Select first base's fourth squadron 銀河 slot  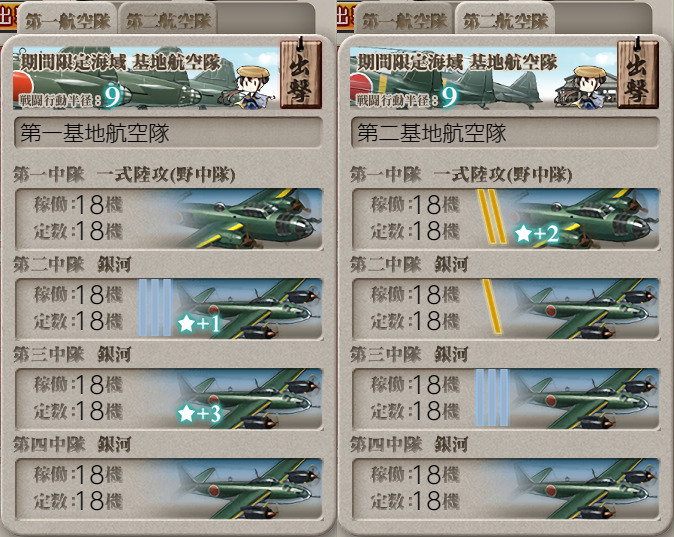[168, 489]
